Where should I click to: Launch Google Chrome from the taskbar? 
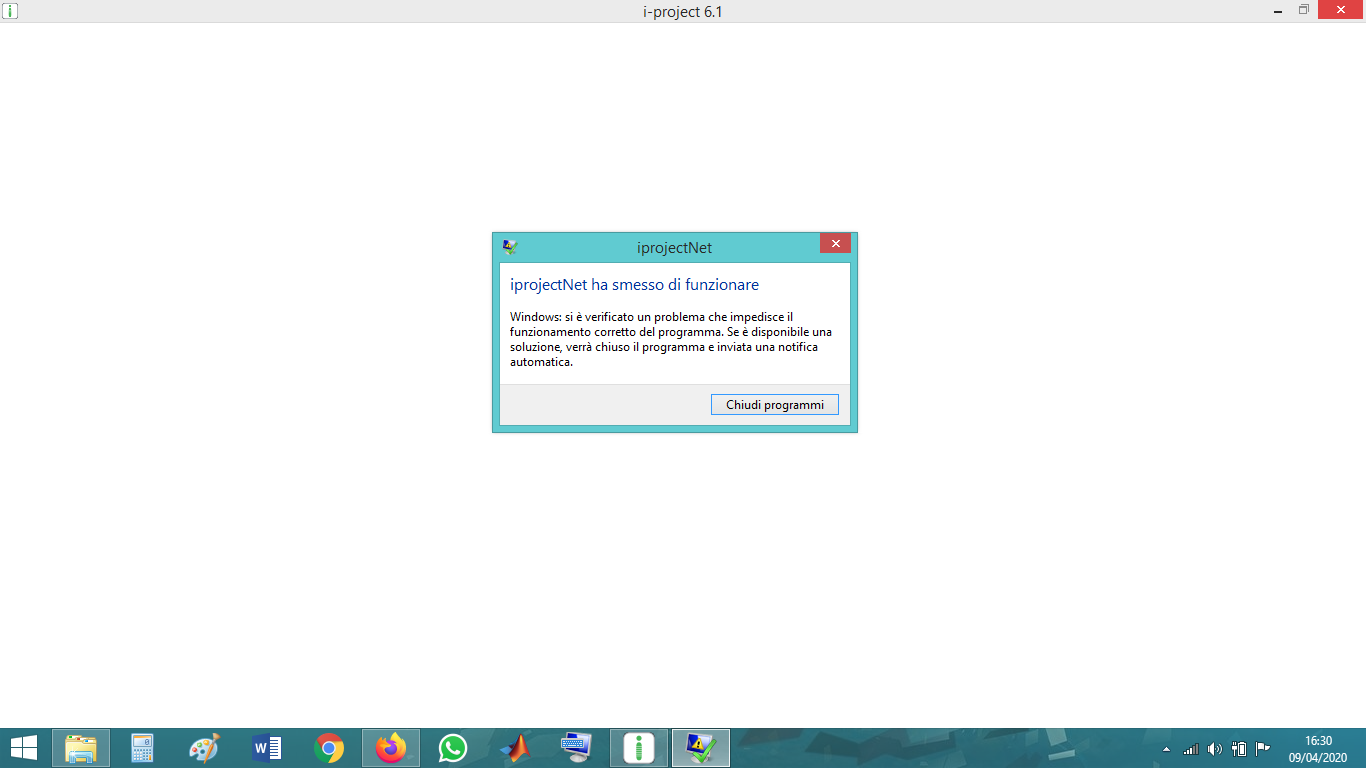click(x=329, y=748)
